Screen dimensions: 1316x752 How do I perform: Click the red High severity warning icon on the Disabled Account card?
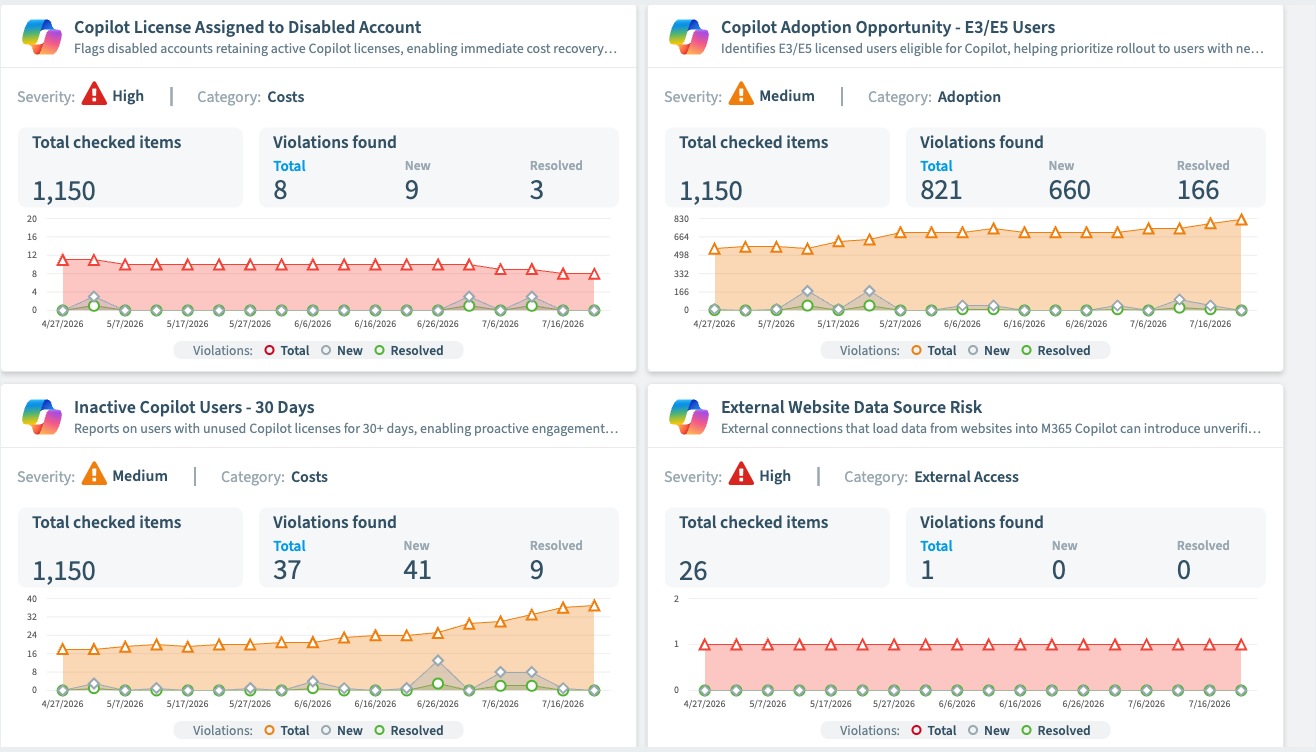(94, 95)
